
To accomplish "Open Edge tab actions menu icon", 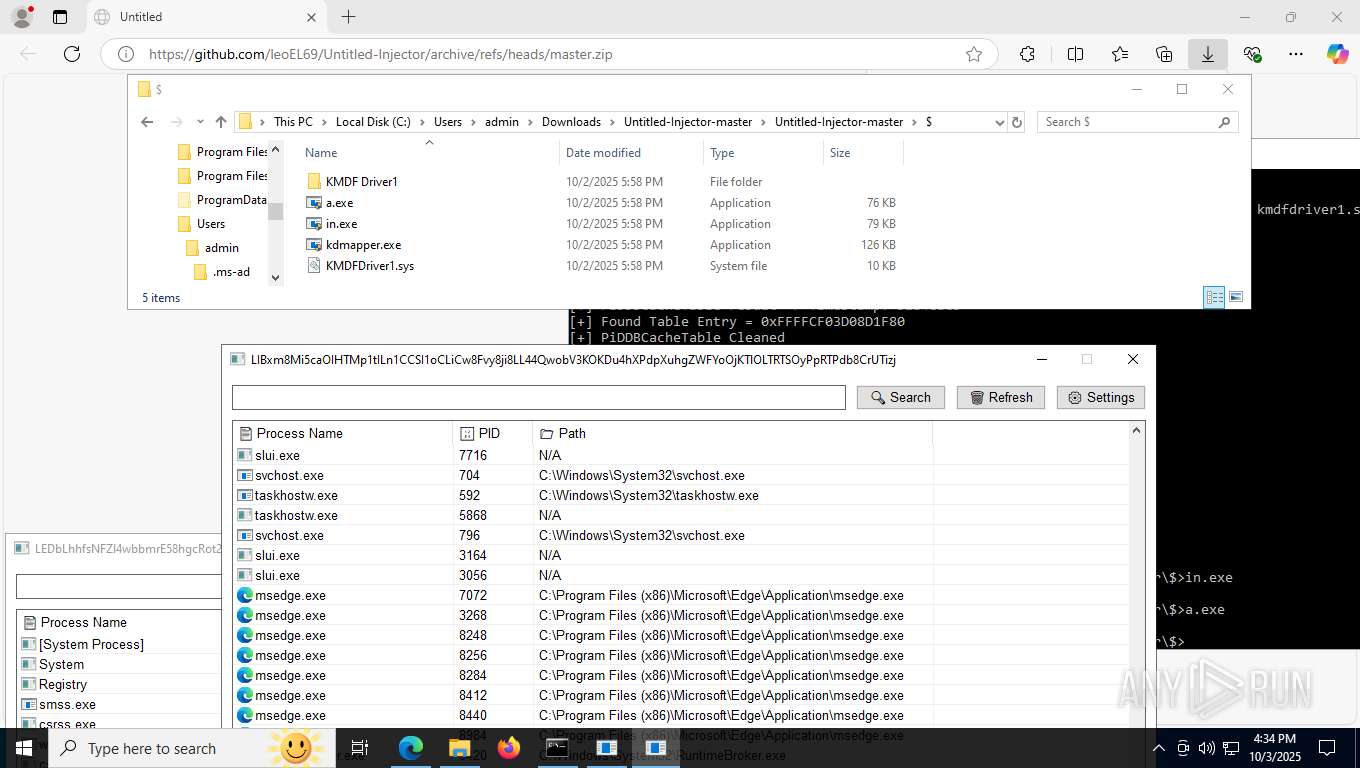I will [x=60, y=17].
